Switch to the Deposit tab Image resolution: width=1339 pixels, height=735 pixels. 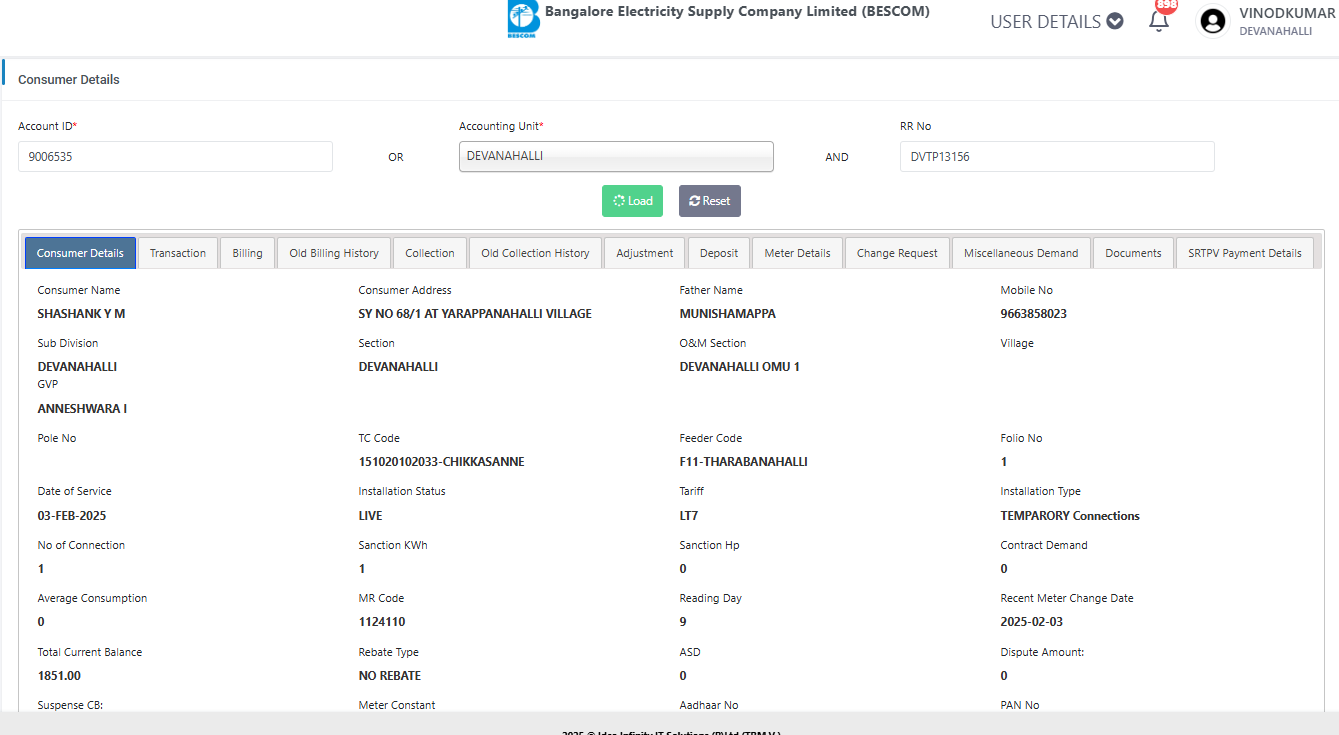[x=719, y=253]
